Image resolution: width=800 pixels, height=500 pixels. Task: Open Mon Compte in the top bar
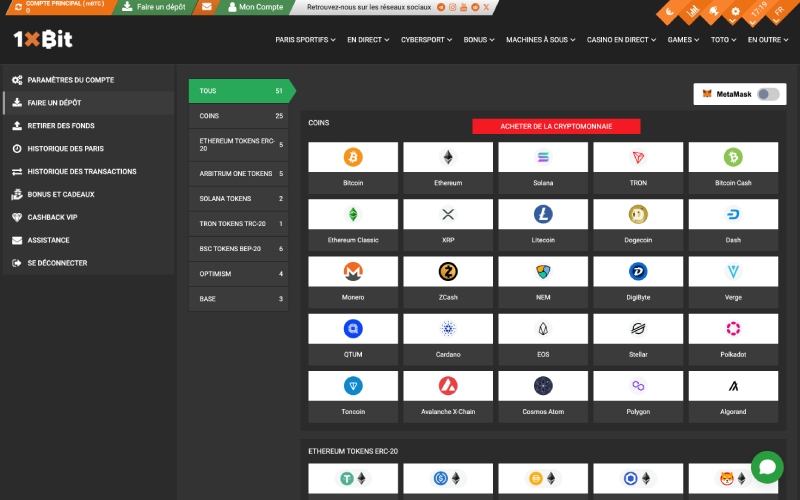(x=256, y=7)
